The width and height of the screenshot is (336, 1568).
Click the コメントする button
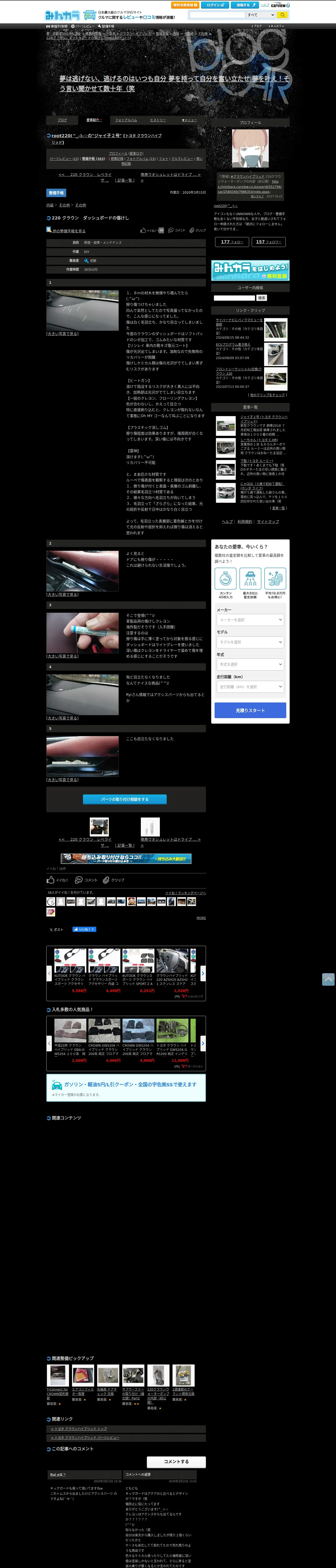[176, 1461]
